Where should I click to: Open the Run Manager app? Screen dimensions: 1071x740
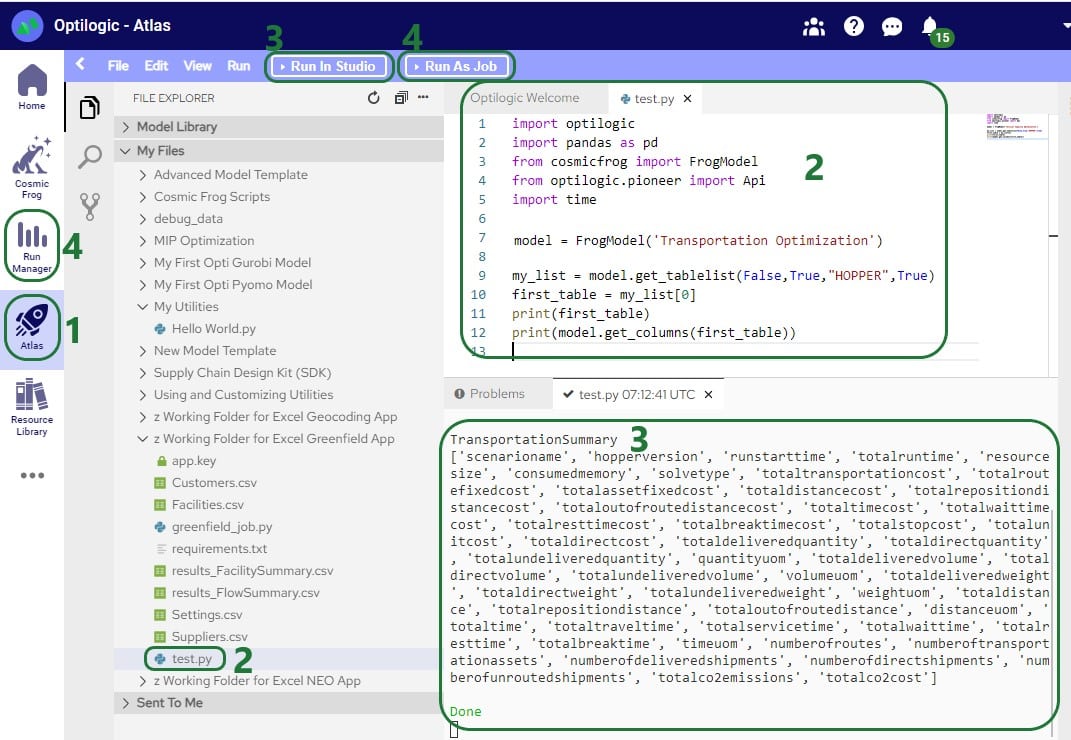click(x=31, y=246)
